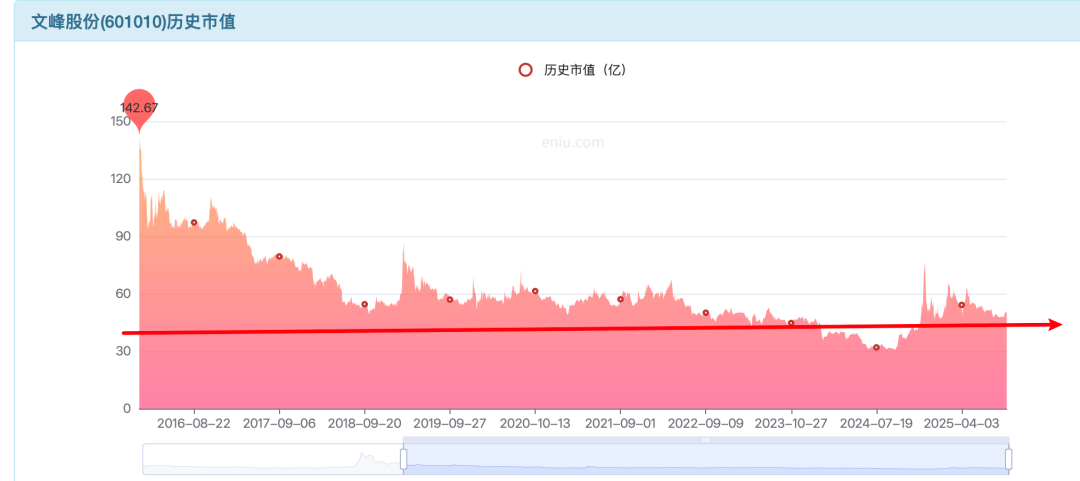Click the data point above 2025-04-03
Screen dimensions: 1080x481
click(962, 305)
